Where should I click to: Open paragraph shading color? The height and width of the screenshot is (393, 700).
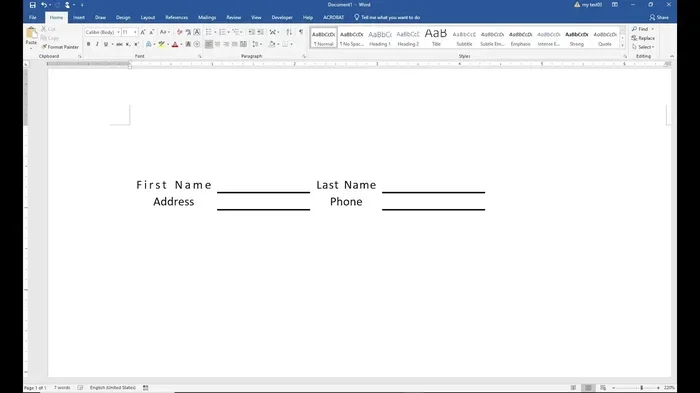(272, 44)
